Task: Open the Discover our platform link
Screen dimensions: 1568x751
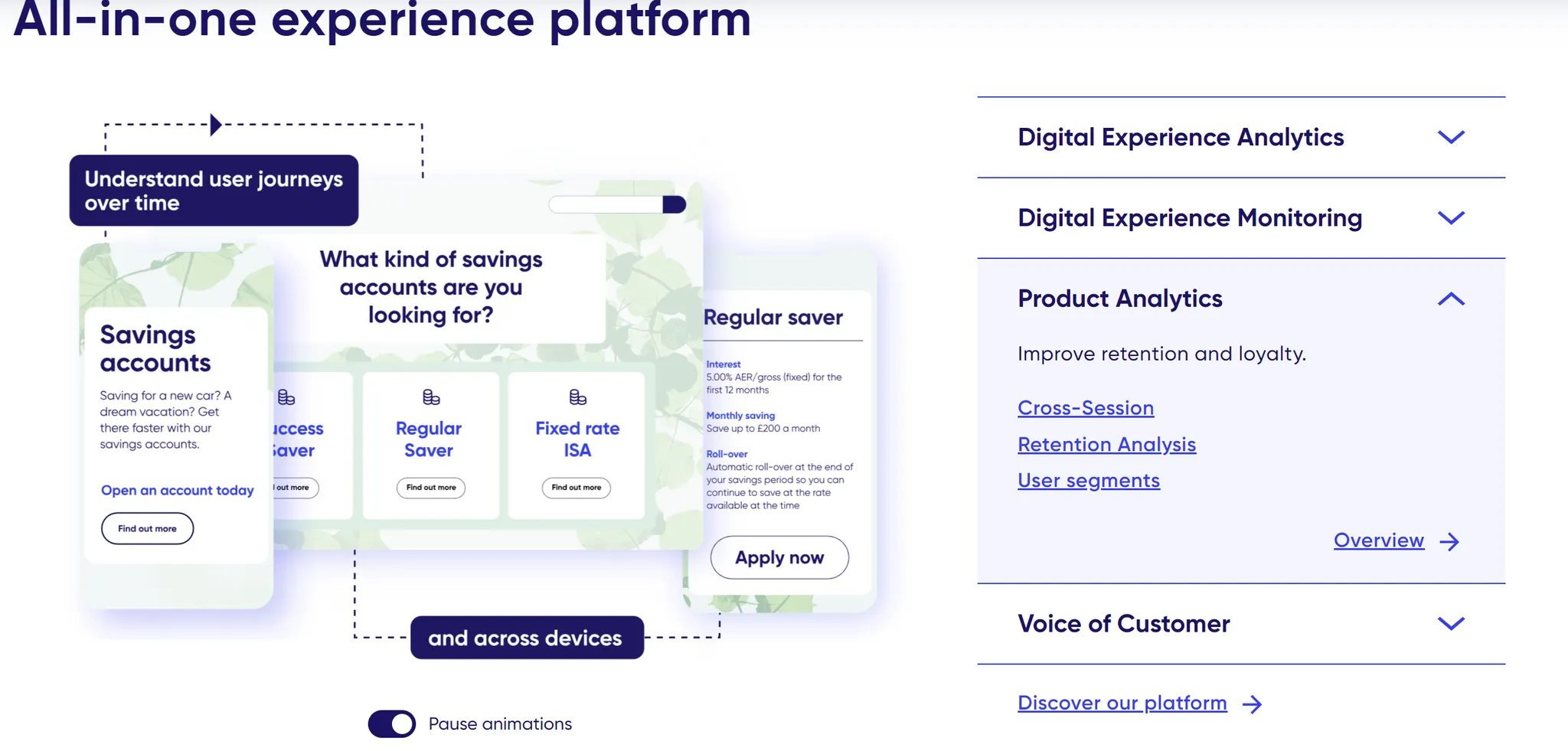Action: [1121, 703]
